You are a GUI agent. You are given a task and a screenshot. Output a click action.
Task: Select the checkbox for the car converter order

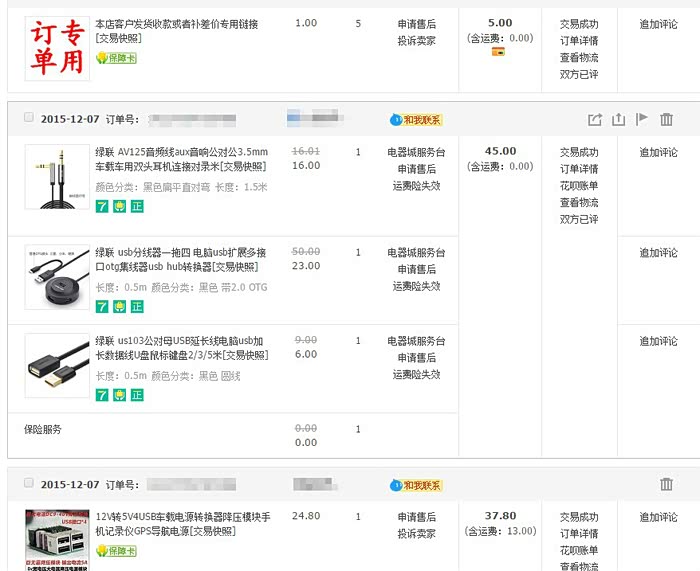pyautogui.click(x=28, y=484)
